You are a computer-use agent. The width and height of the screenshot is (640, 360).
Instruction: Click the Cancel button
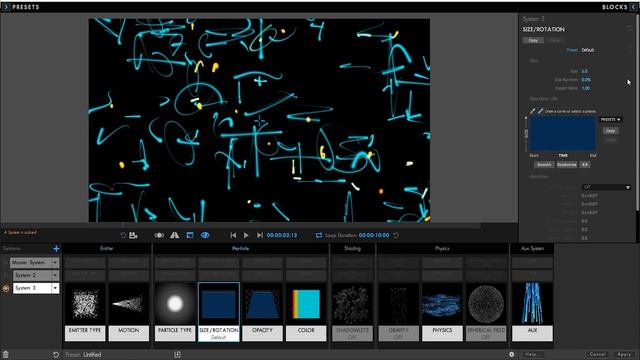[598, 354]
